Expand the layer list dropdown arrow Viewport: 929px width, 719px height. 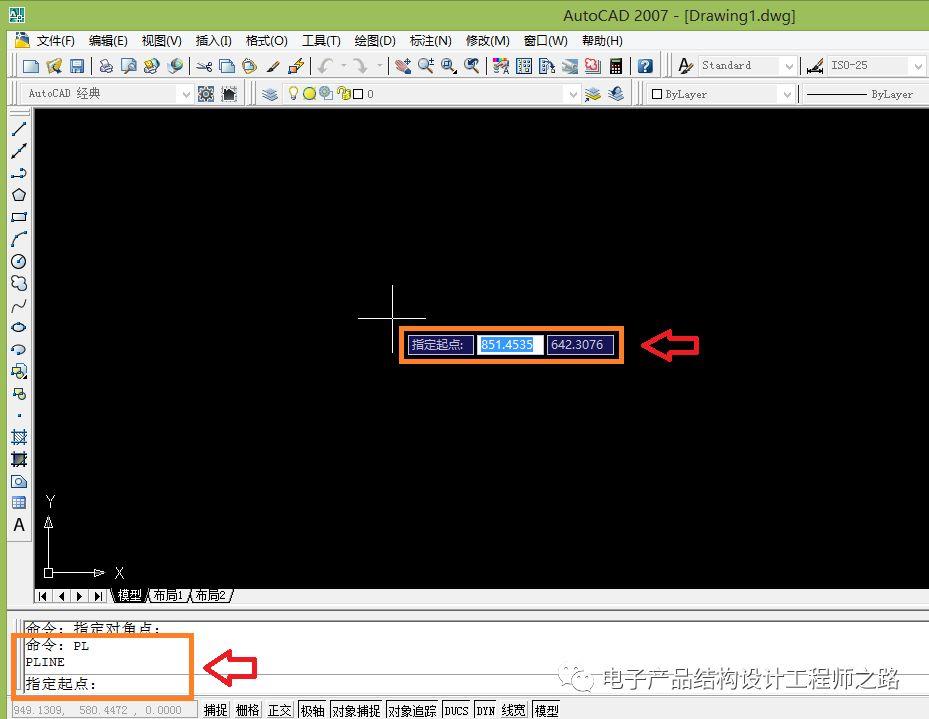(572, 94)
